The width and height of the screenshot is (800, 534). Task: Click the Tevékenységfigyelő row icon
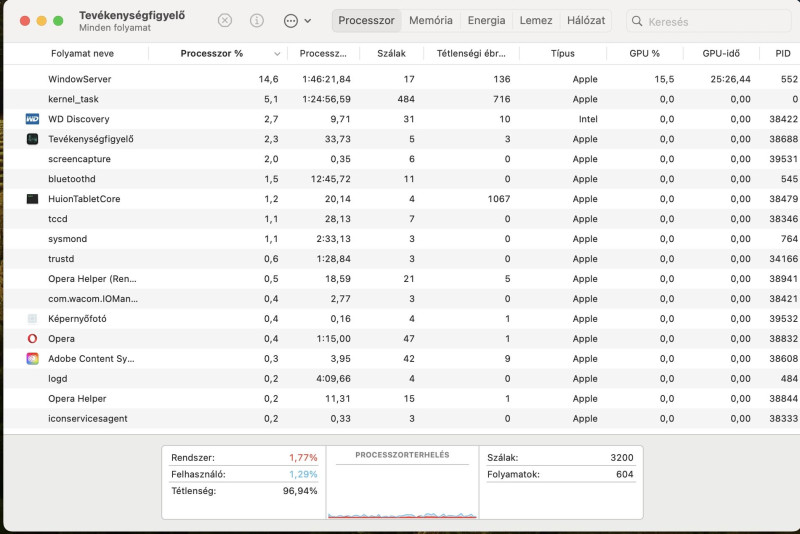point(32,139)
